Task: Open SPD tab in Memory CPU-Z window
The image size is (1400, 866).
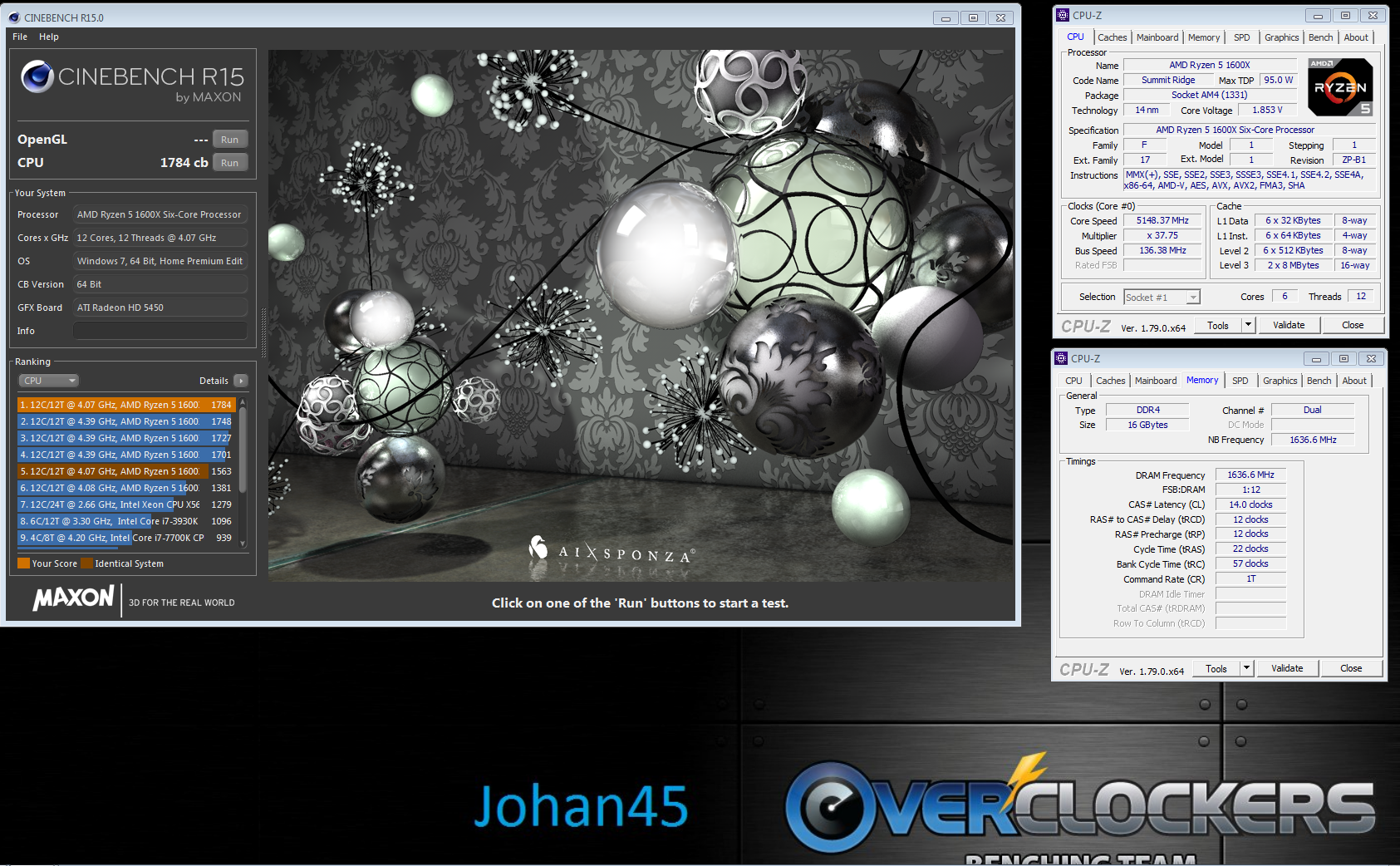Action: 1240,381
